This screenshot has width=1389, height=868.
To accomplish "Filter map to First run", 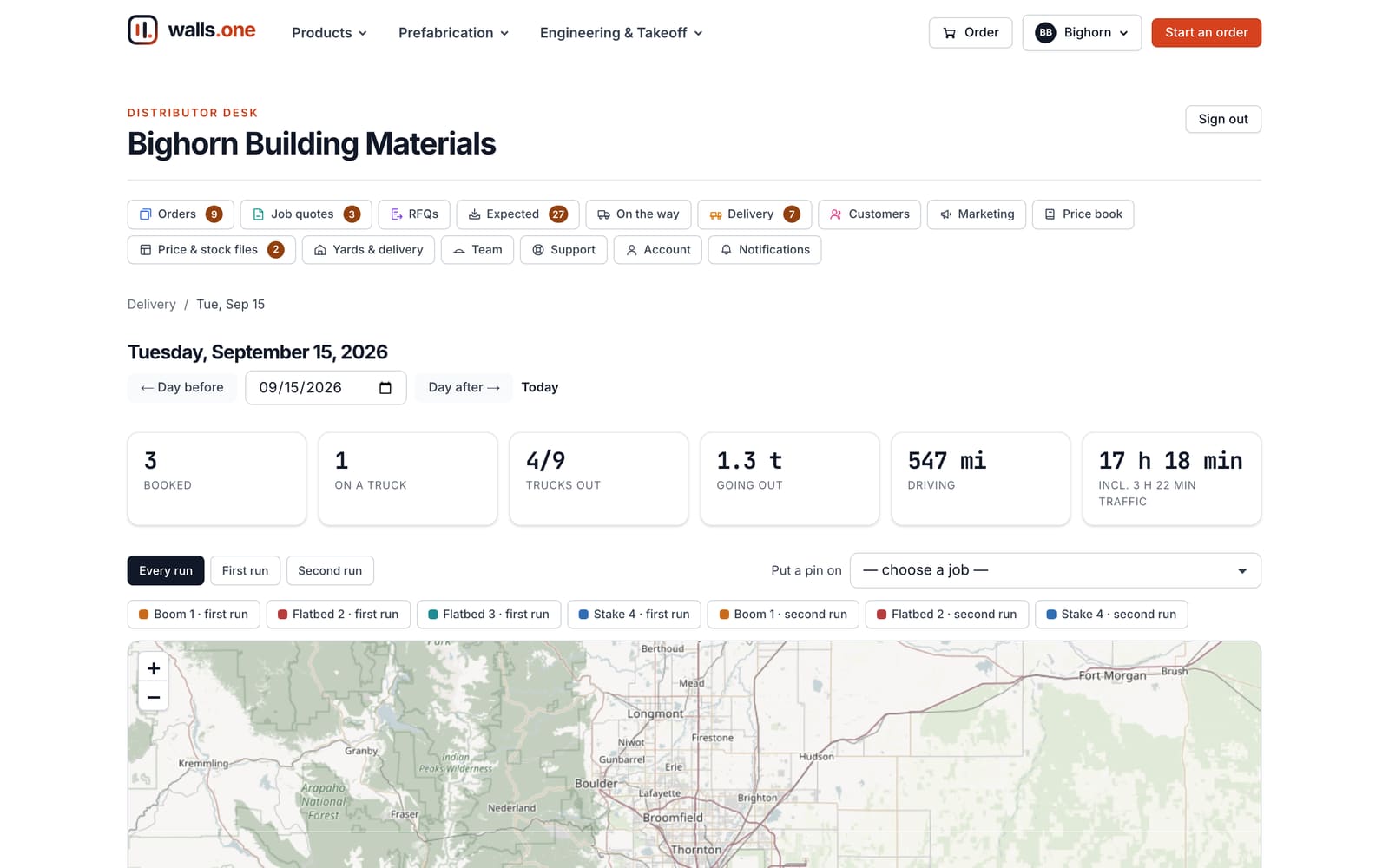I will point(245,570).
